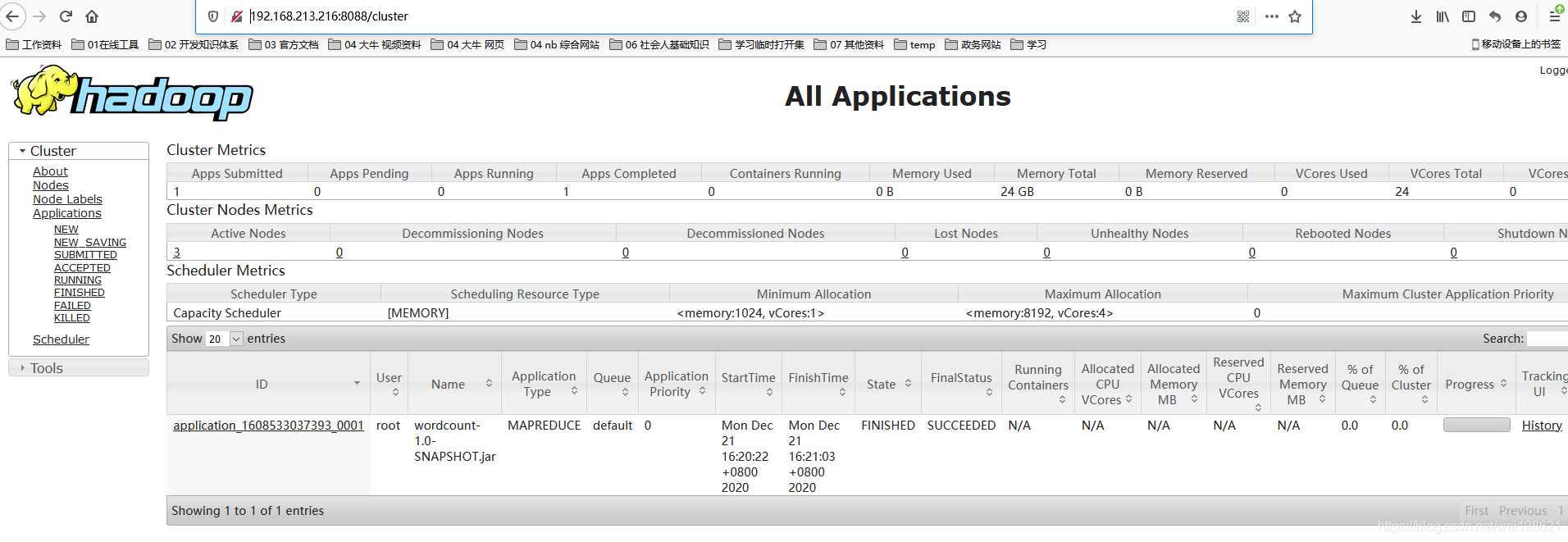Viewport: 1568px width, 542px height.
Task: Collapse the Cluster sidebar section
Action: [79, 151]
